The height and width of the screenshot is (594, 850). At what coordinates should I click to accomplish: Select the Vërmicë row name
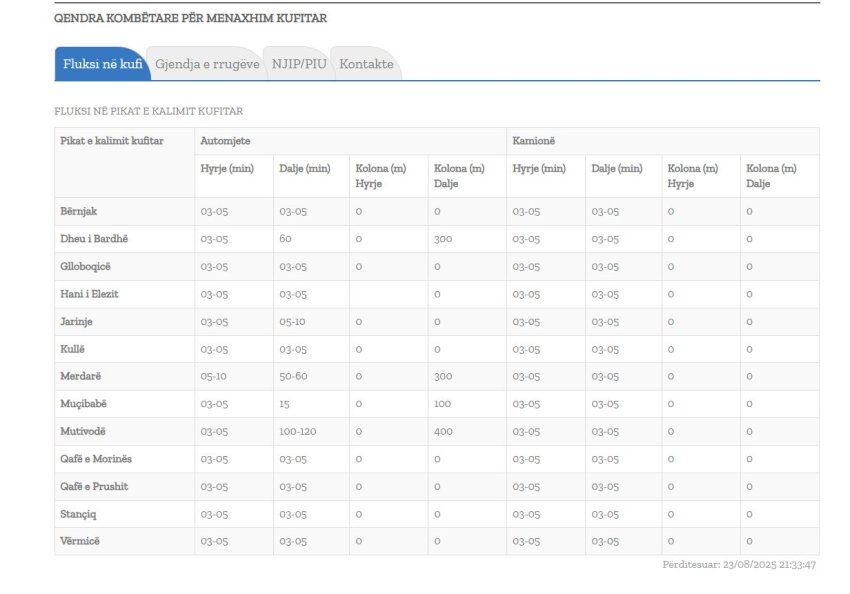(x=80, y=541)
